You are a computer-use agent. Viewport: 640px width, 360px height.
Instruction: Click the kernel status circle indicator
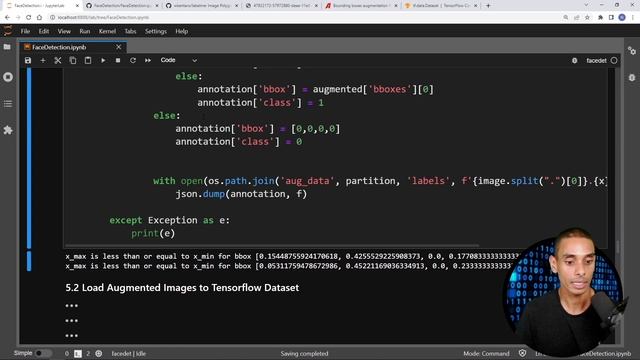pos(614,60)
